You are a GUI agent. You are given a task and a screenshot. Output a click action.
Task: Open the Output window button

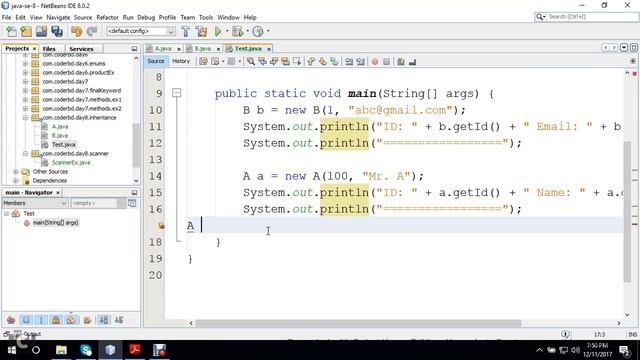[x=28, y=334]
